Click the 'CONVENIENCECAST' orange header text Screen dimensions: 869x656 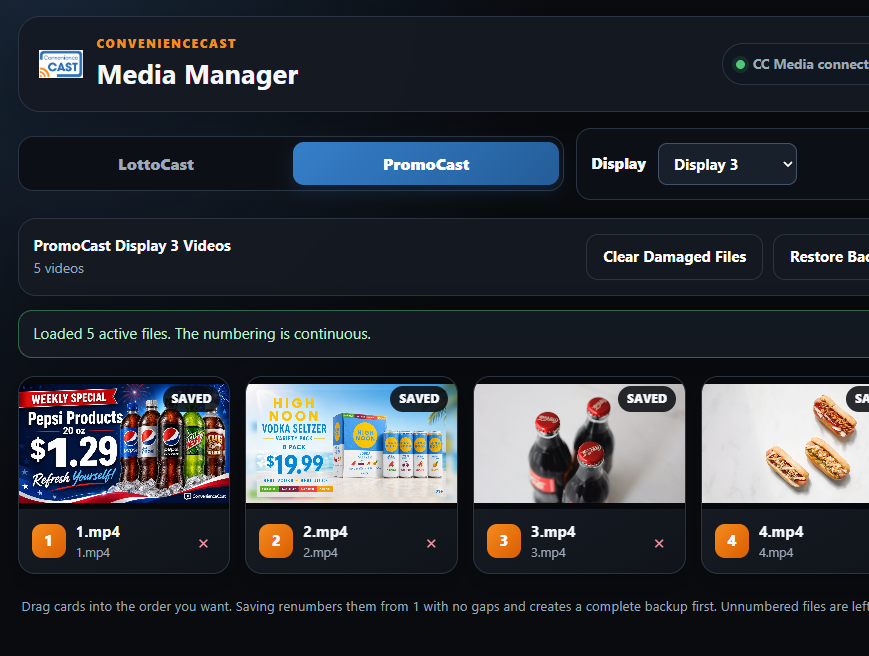pos(166,44)
